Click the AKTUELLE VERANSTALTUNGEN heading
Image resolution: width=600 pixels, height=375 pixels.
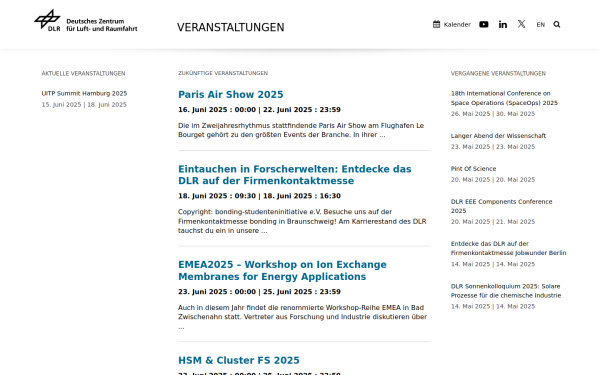pyautogui.click(x=83, y=73)
